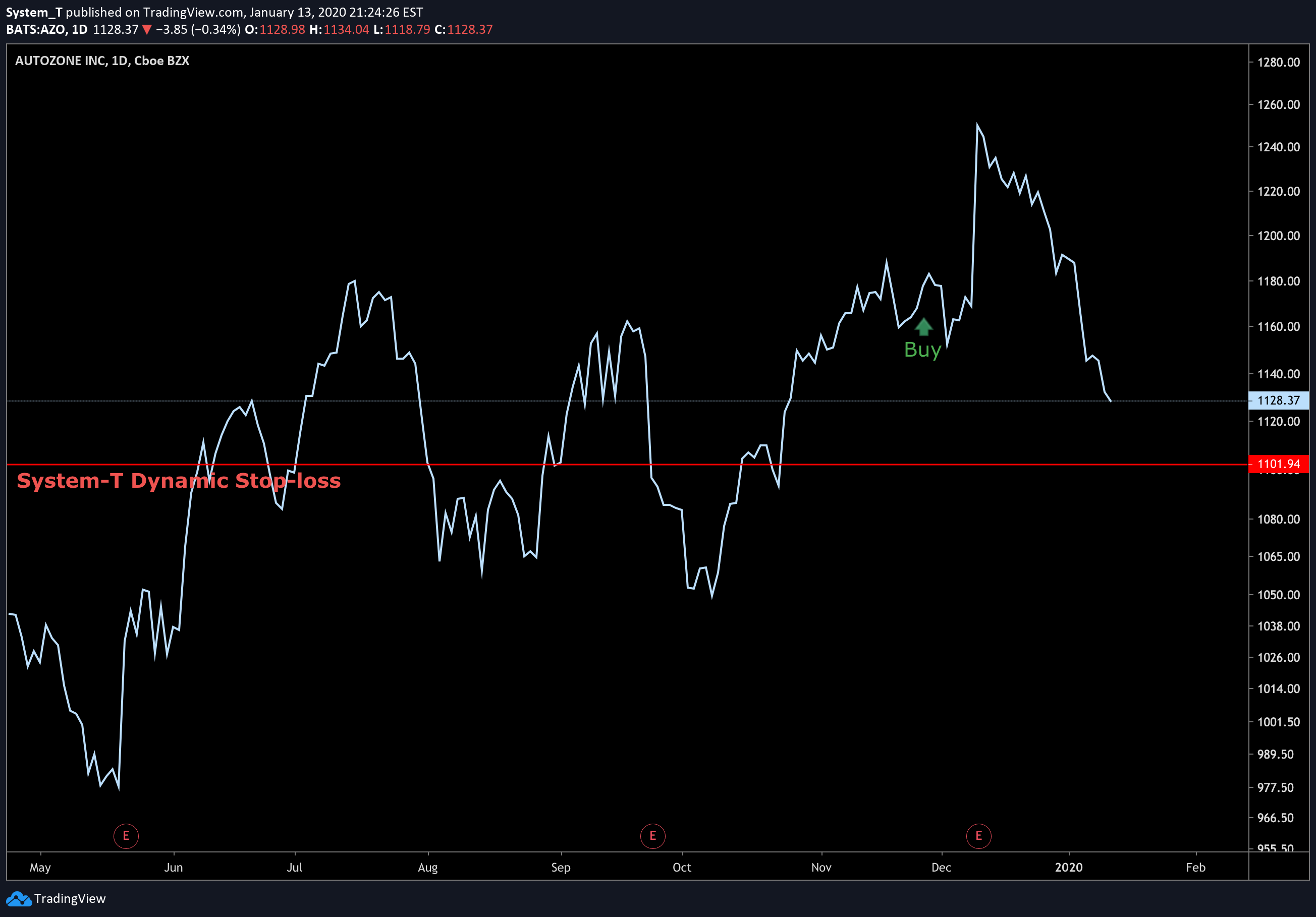This screenshot has width=1316, height=917.
Task: Click the 1001.50 price axis label
Action: tap(1279, 722)
